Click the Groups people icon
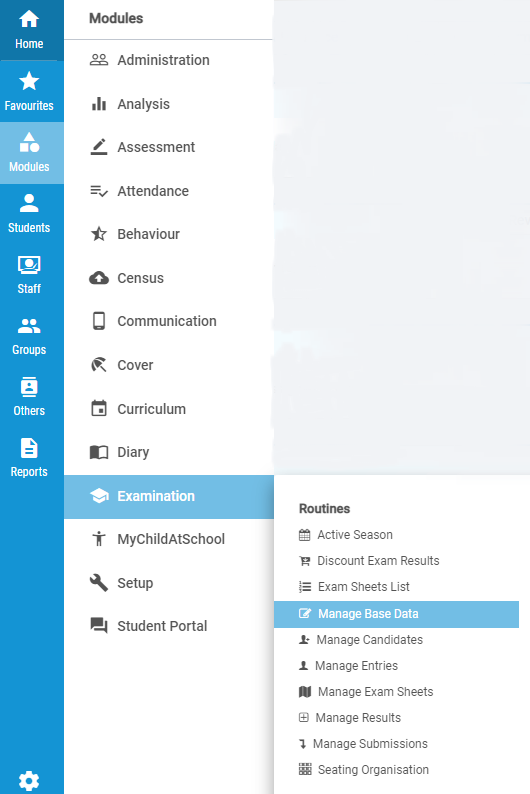530x794 pixels. 29,326
